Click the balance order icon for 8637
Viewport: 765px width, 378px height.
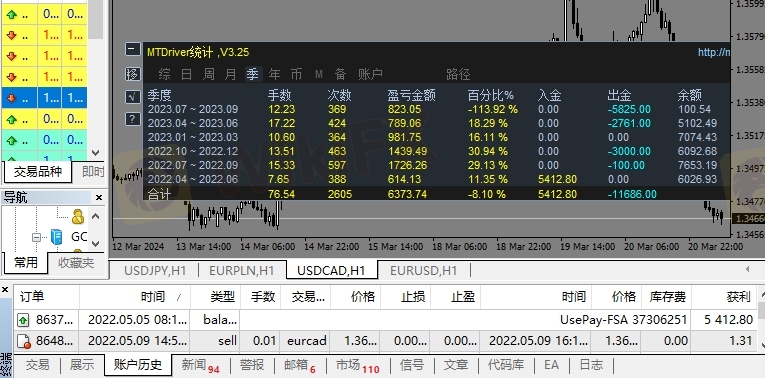pyautogui.click(x=23, y=320)
